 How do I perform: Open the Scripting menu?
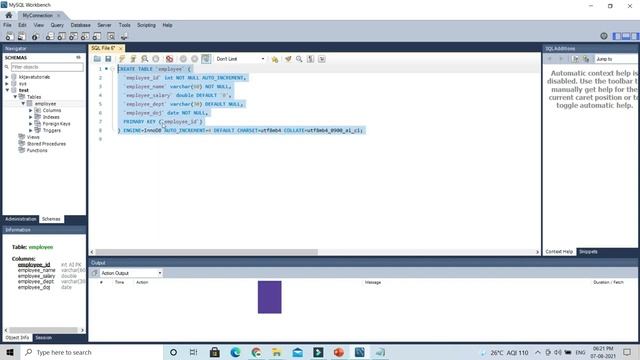click(146, 25)
